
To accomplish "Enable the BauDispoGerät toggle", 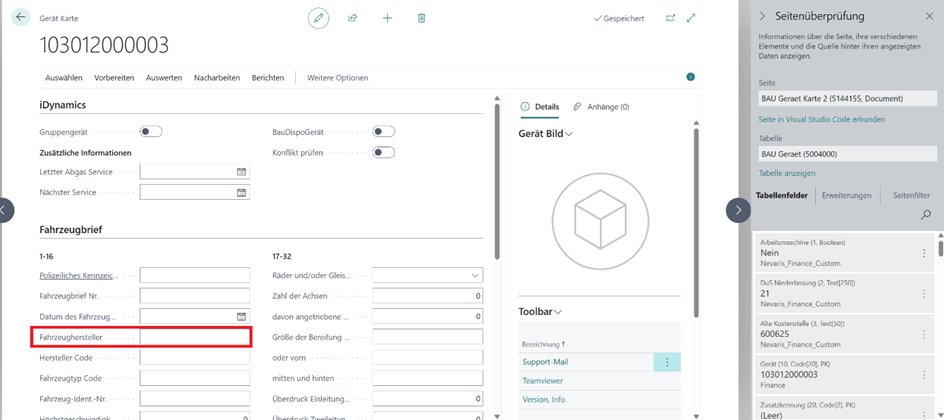I will tap(383, 131).
